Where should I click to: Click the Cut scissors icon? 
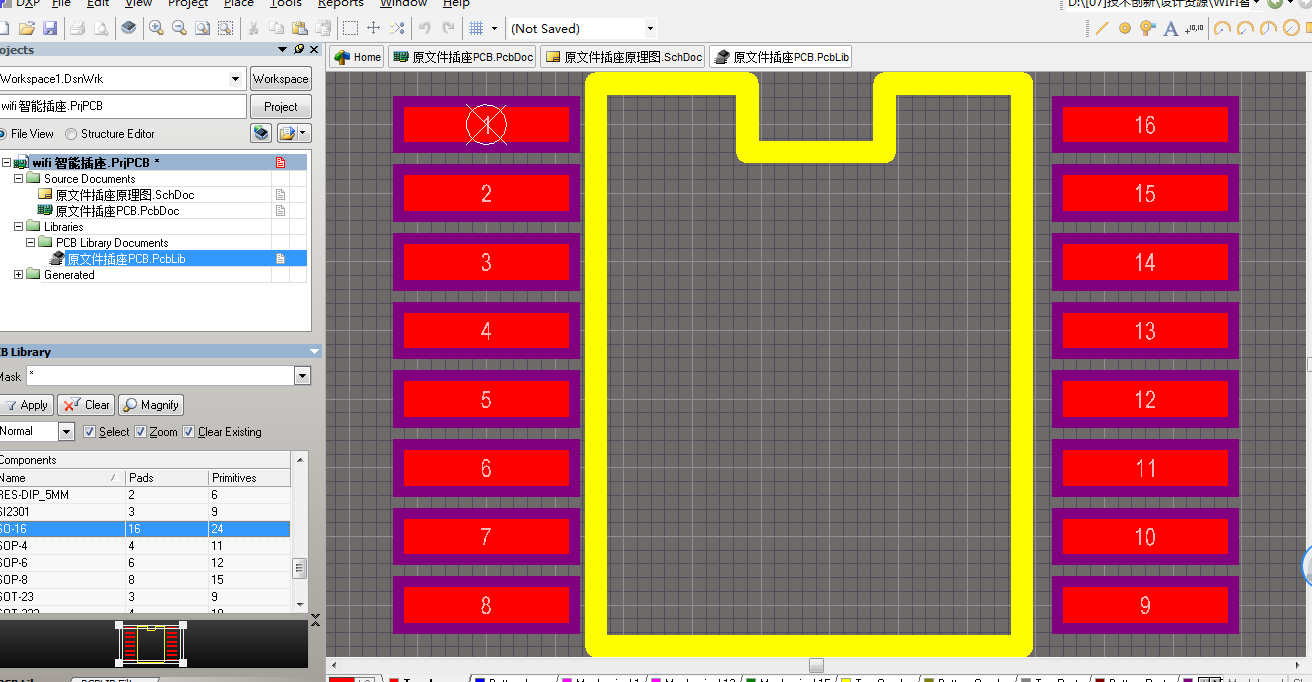coord(253,28)
